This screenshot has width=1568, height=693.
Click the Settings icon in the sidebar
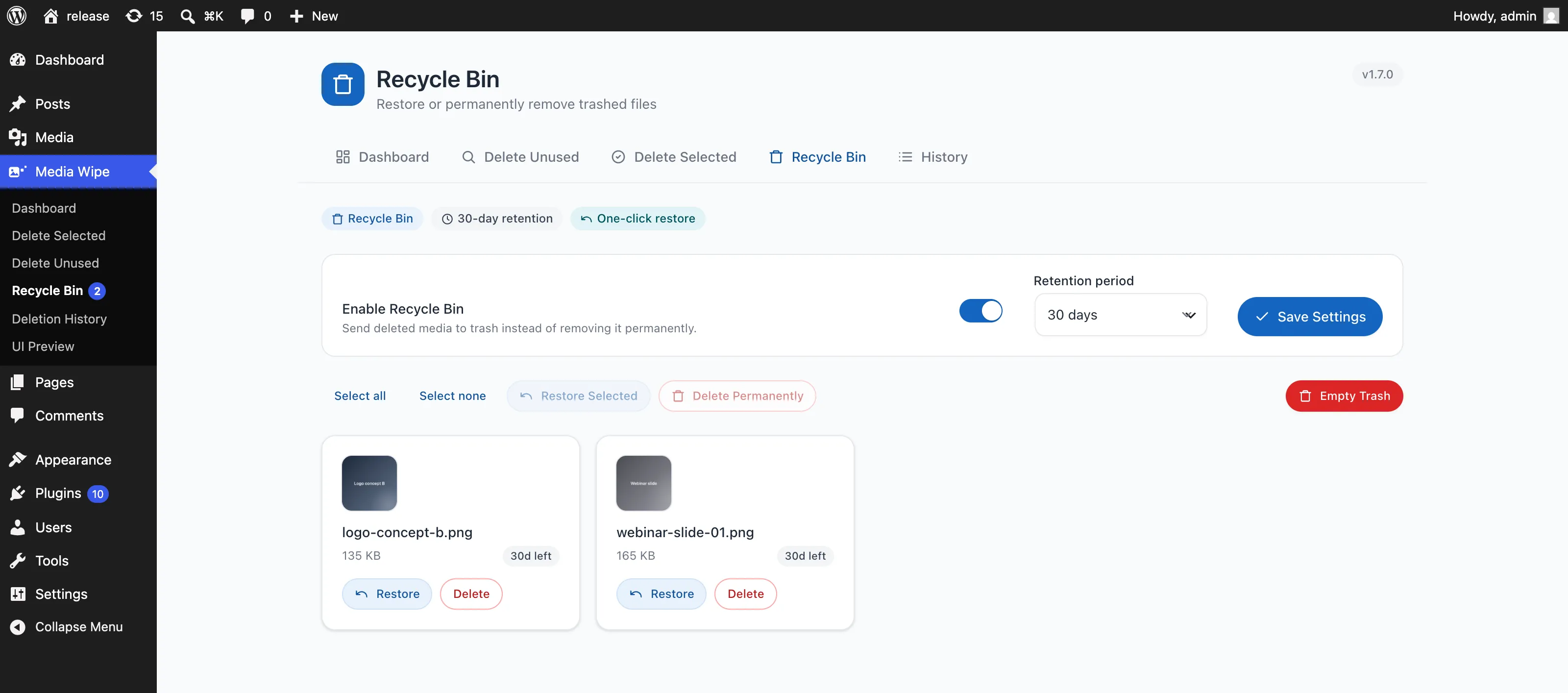(x=18, y=594)
